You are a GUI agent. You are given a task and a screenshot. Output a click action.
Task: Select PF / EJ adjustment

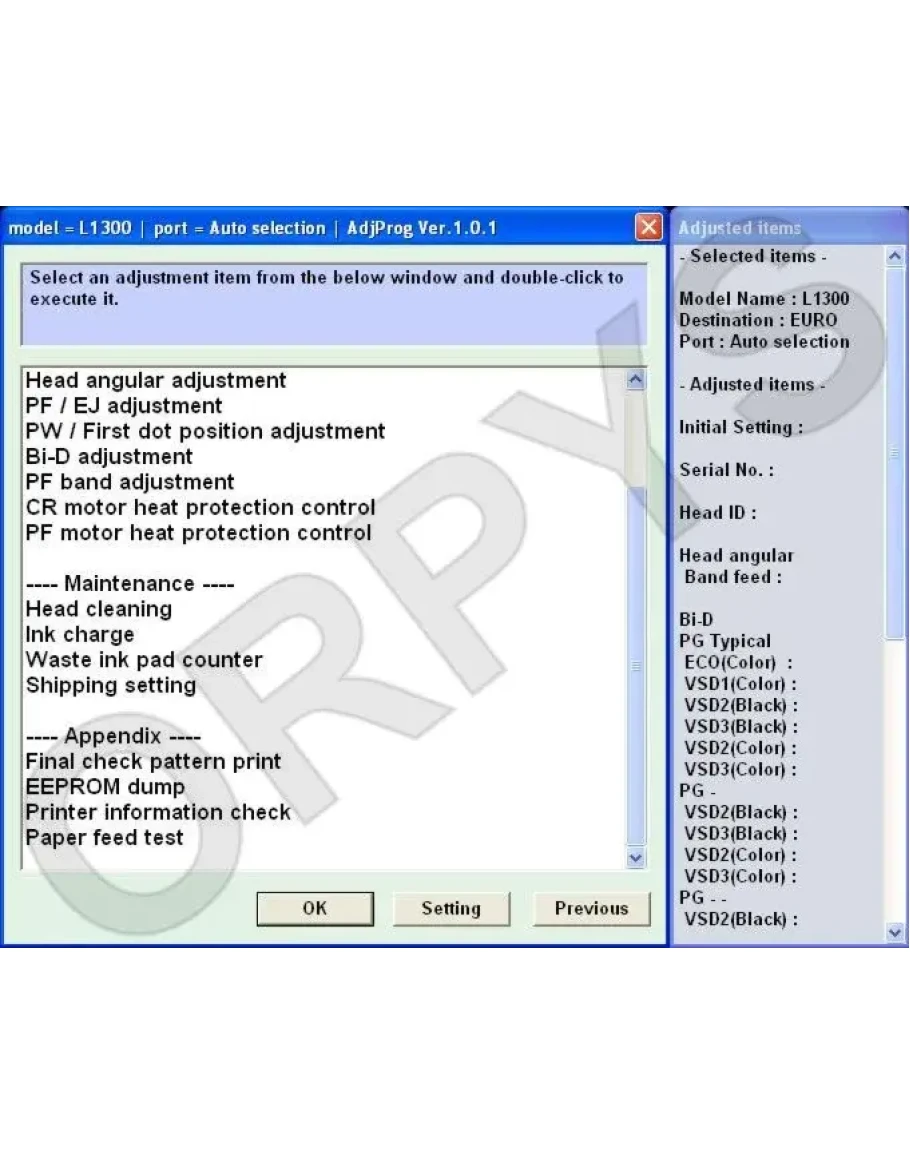point(123,406)
